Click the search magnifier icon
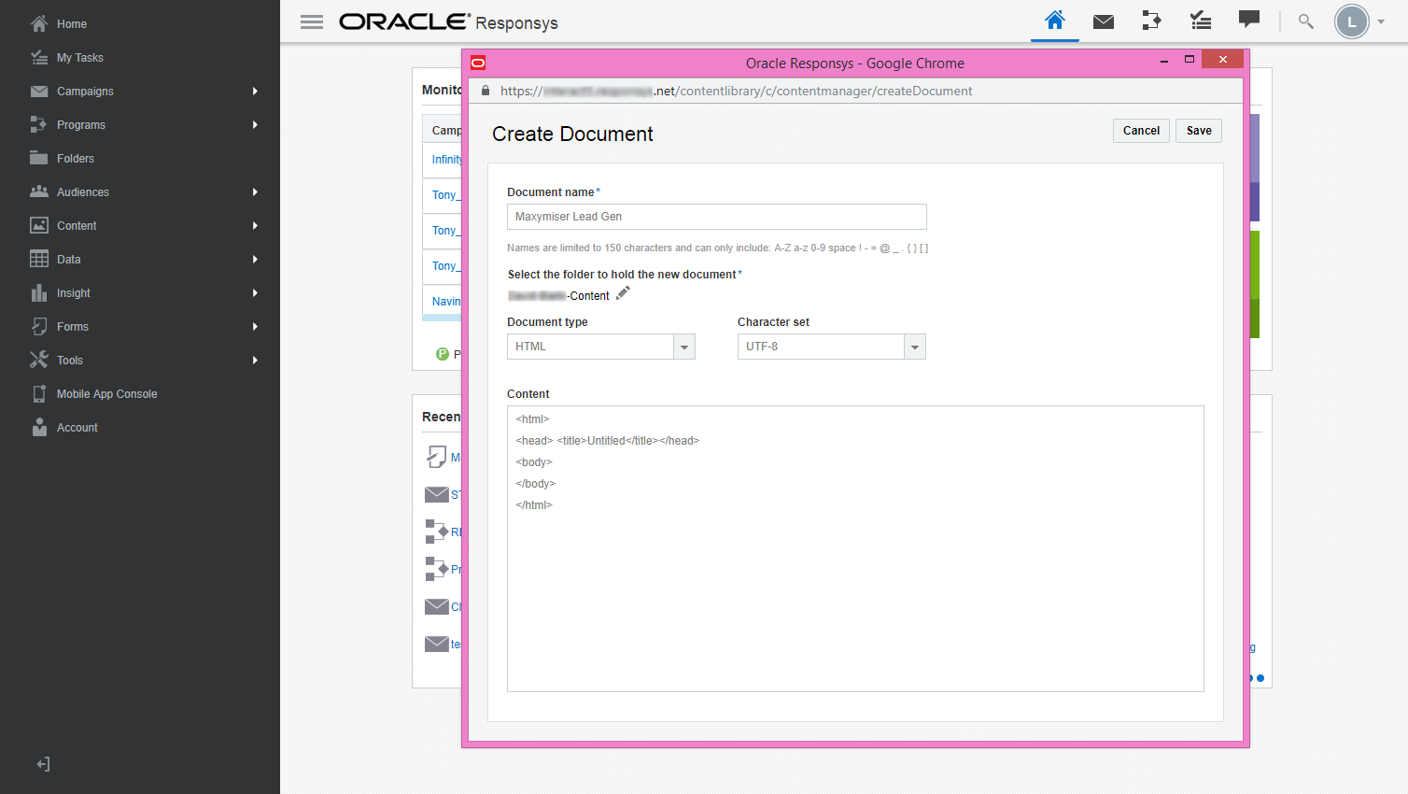Image resolution: width=1408 pixels, height=794 pixels. tap(1306, 21)
